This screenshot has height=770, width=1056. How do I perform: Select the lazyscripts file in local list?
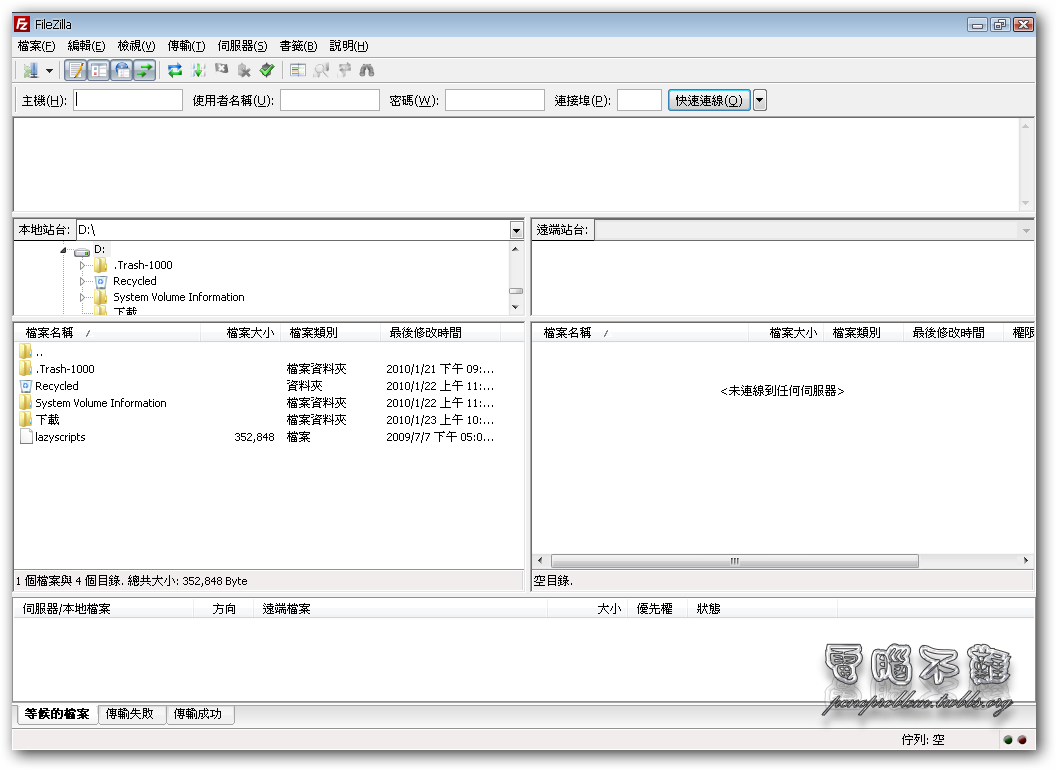pyautogui.click(x=60, y=437)
